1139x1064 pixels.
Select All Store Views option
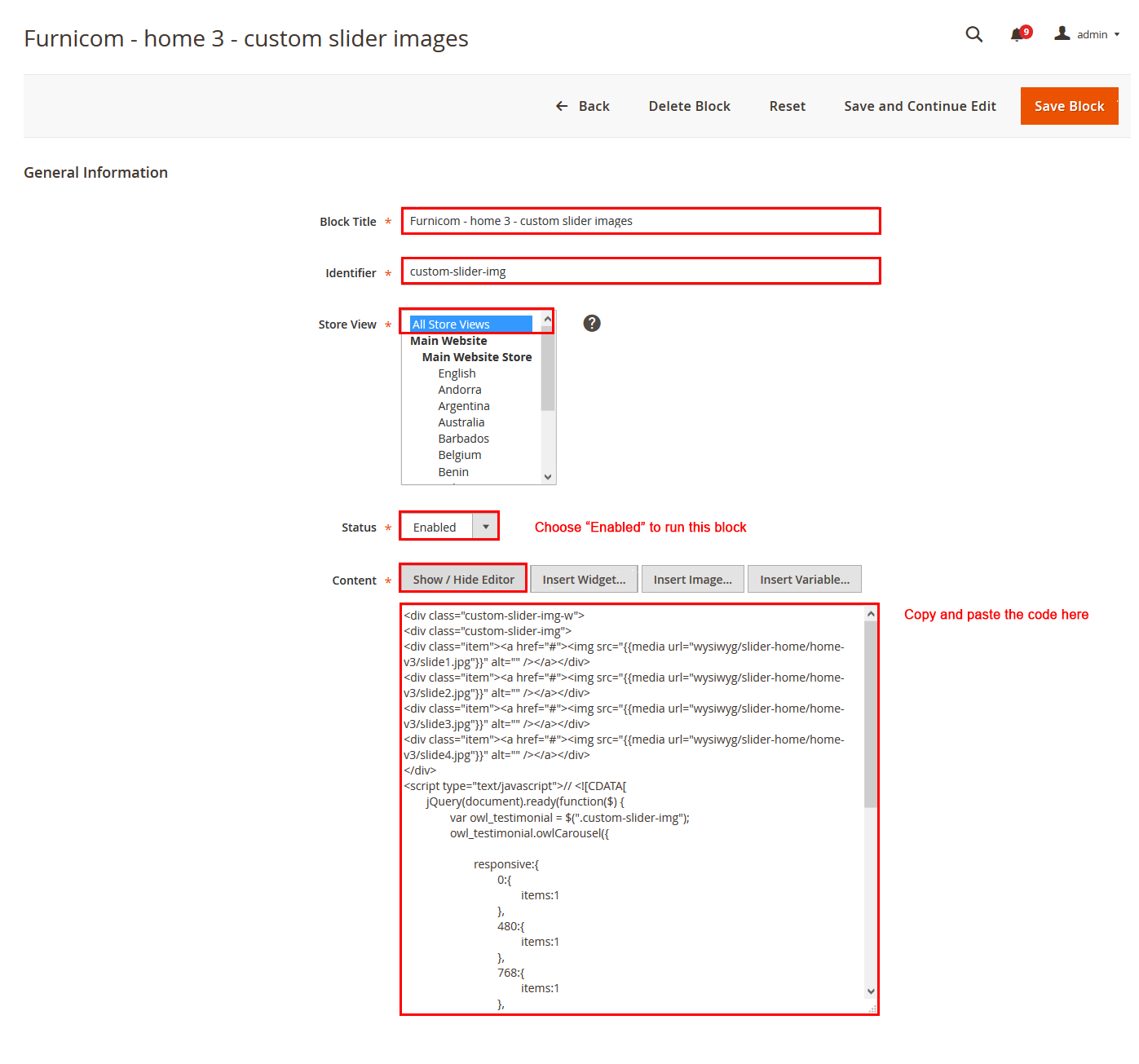point(471,324)
